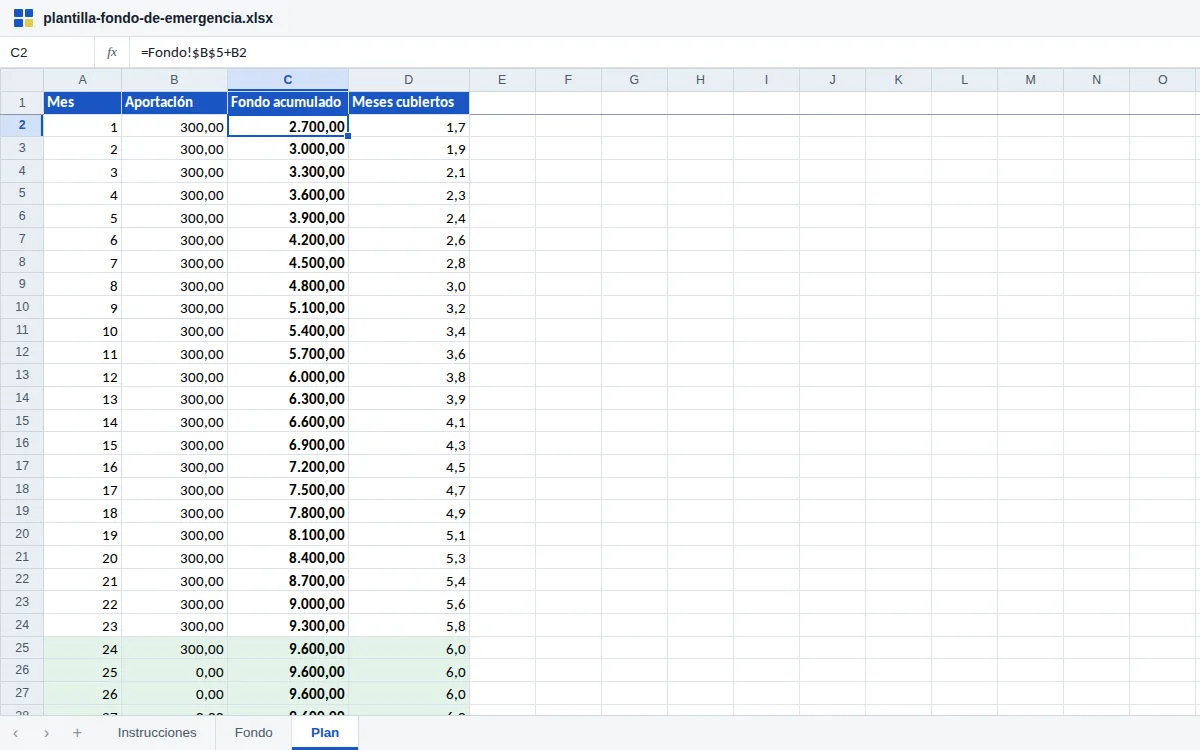Click Aportación 300,00 in row 2
This screenshot has height=750, width=1200.
click(x=174, y=126)
